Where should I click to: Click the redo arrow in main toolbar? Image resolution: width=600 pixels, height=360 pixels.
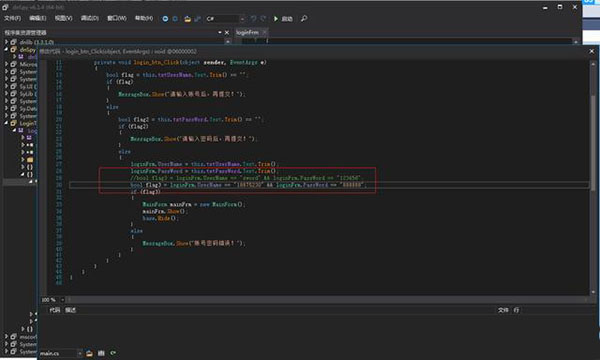point(263,18)
